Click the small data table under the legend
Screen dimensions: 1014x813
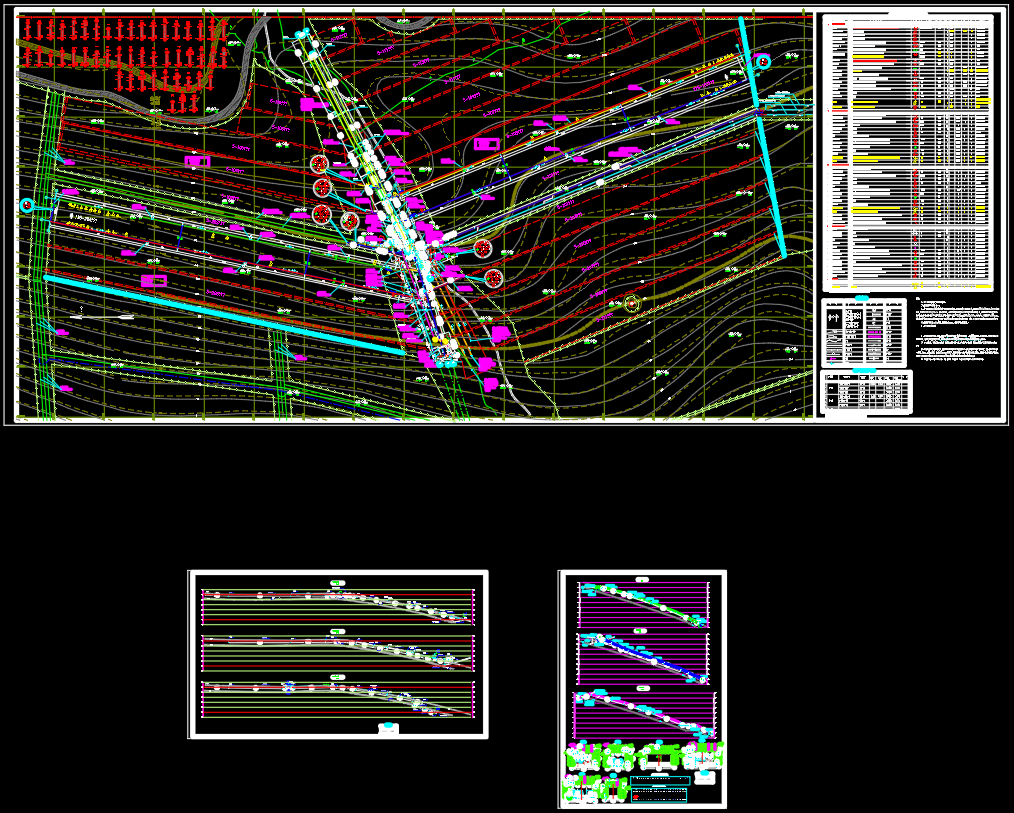point(867,392)
